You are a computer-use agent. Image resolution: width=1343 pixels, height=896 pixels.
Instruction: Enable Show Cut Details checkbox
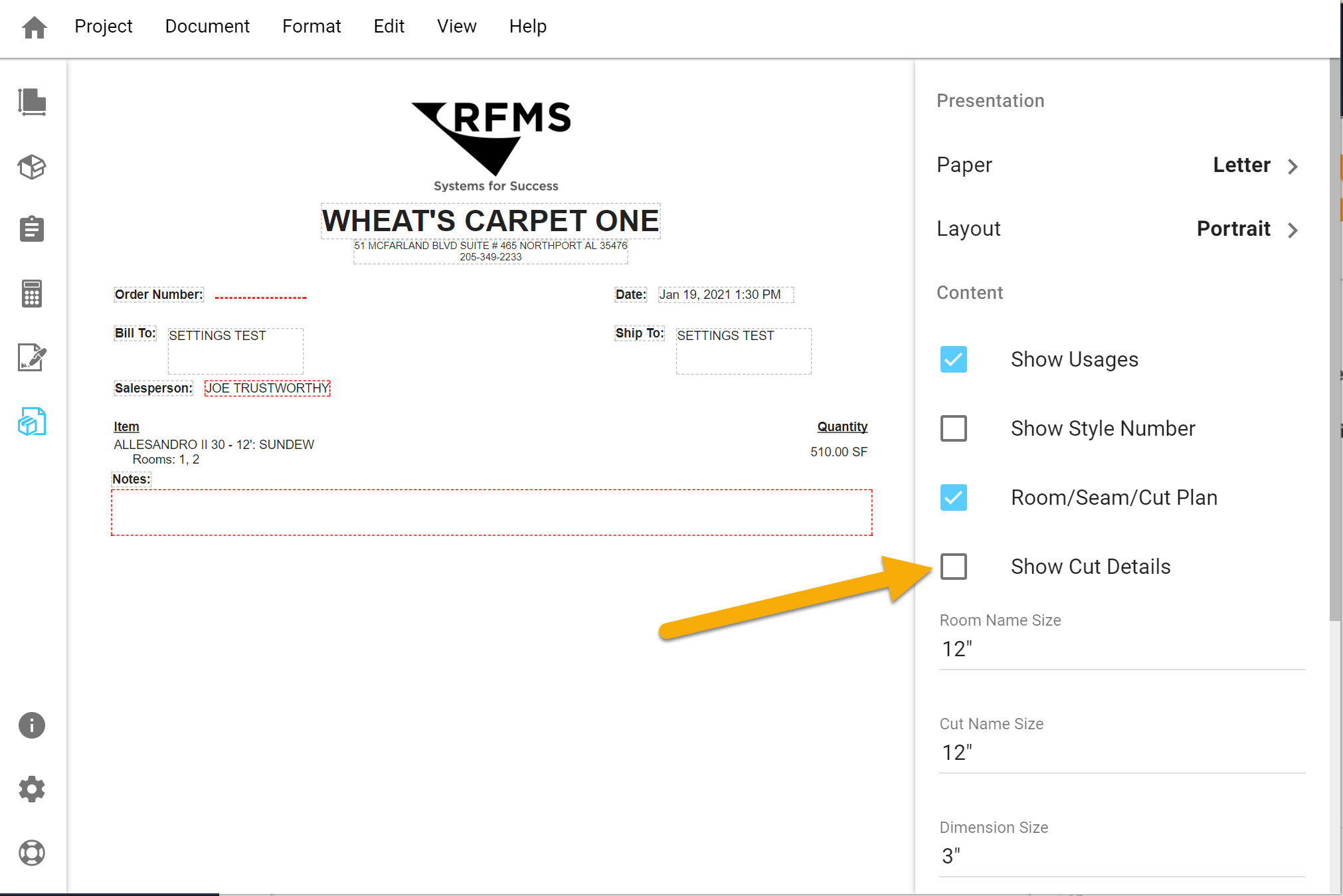coord(954,567)
